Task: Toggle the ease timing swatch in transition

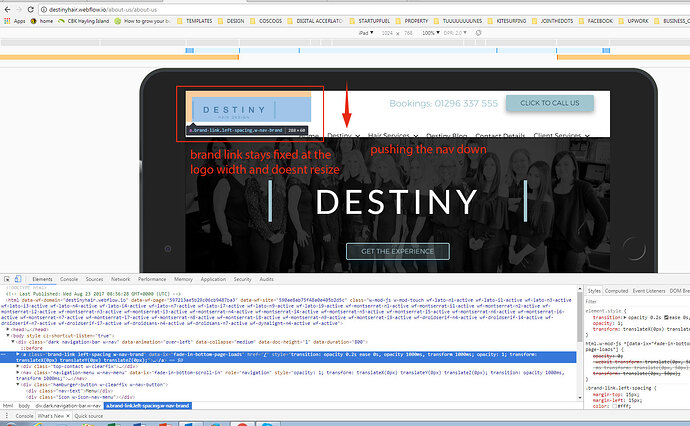Action: (x=666, y=317)
